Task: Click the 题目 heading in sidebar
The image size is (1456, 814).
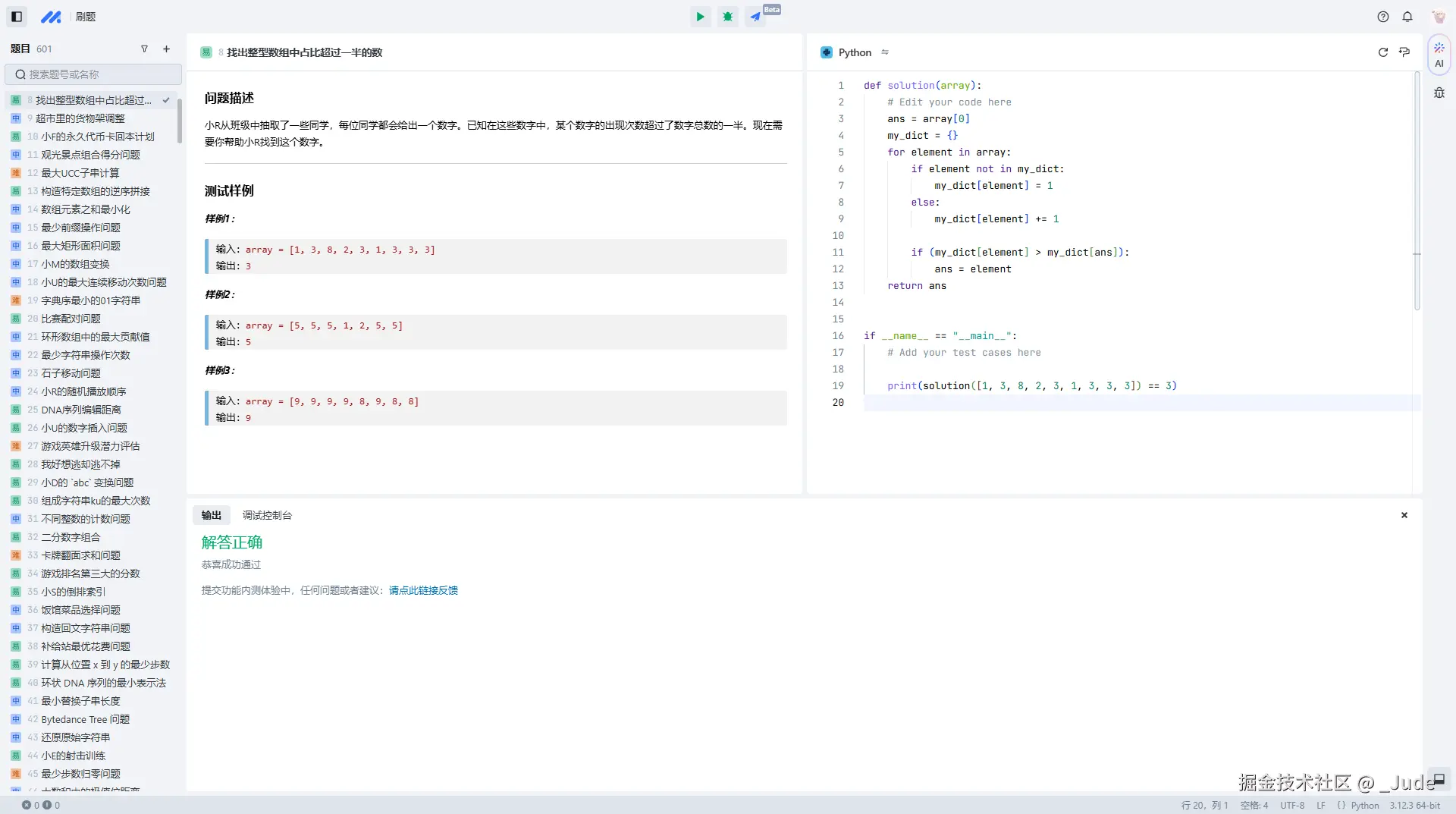Action: pos(20,49)
